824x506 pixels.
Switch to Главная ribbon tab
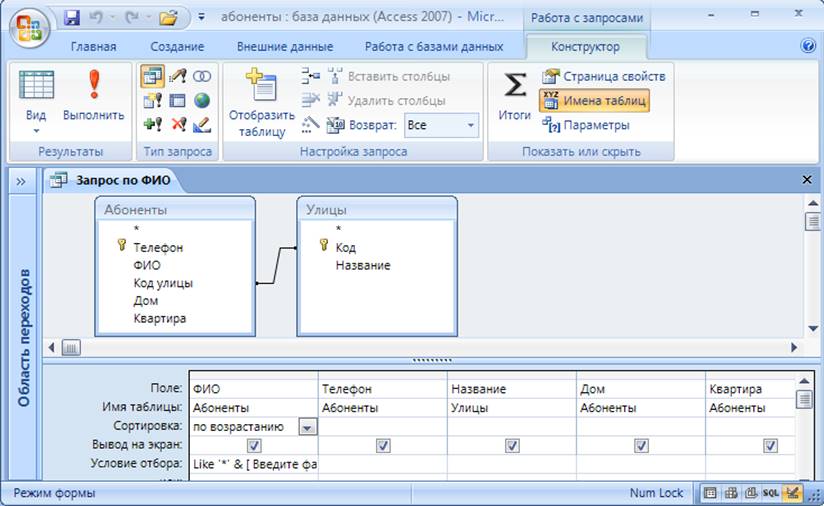pos(94,46)
